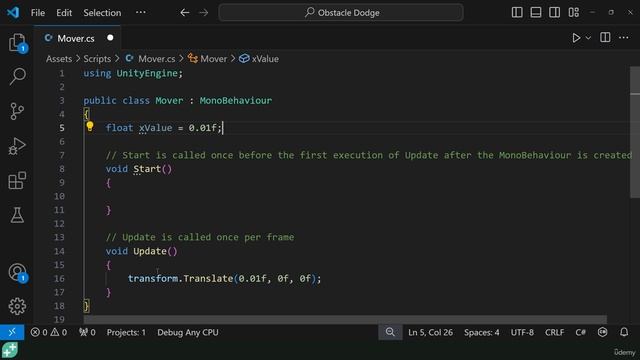
Task: Open Copilot status icon in status bar
Action: coord(602,332)
